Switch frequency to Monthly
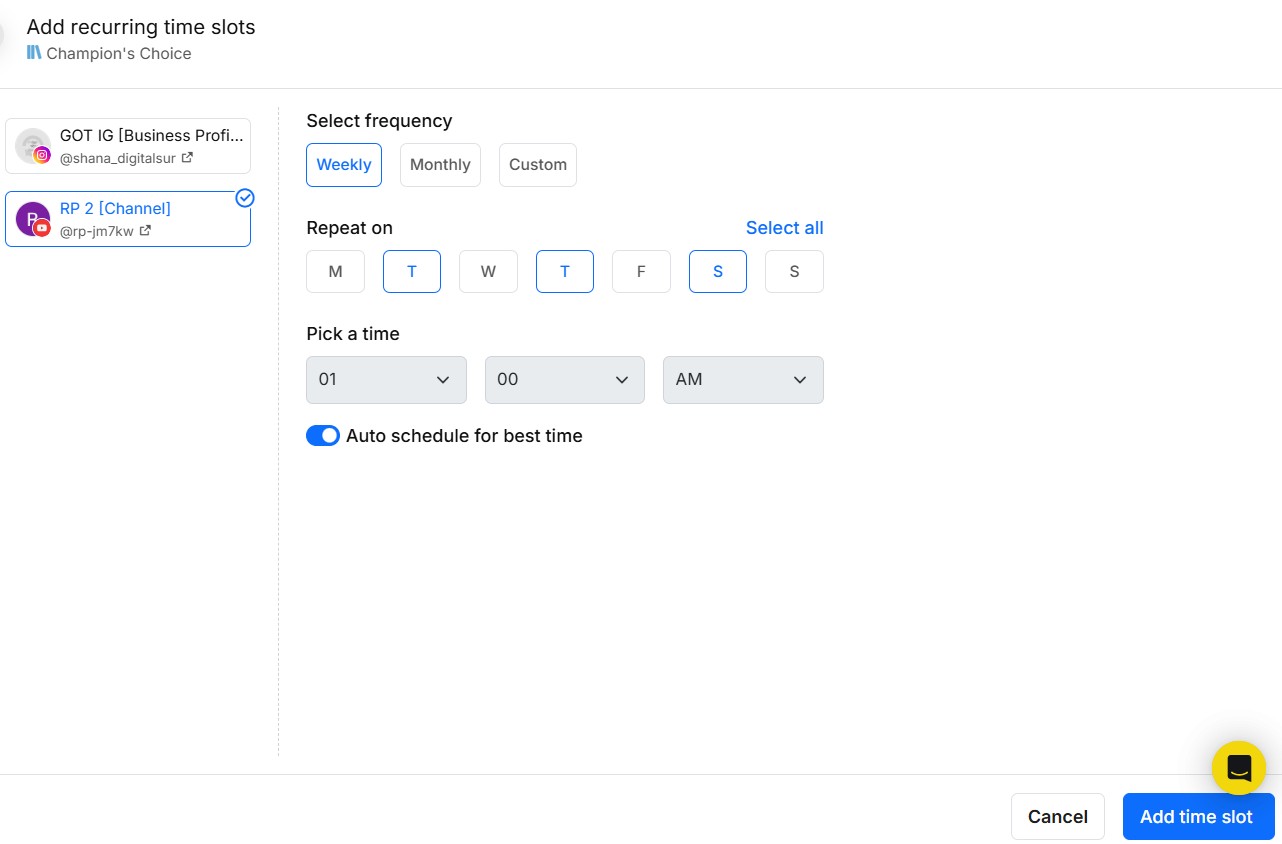 [440, 164]
